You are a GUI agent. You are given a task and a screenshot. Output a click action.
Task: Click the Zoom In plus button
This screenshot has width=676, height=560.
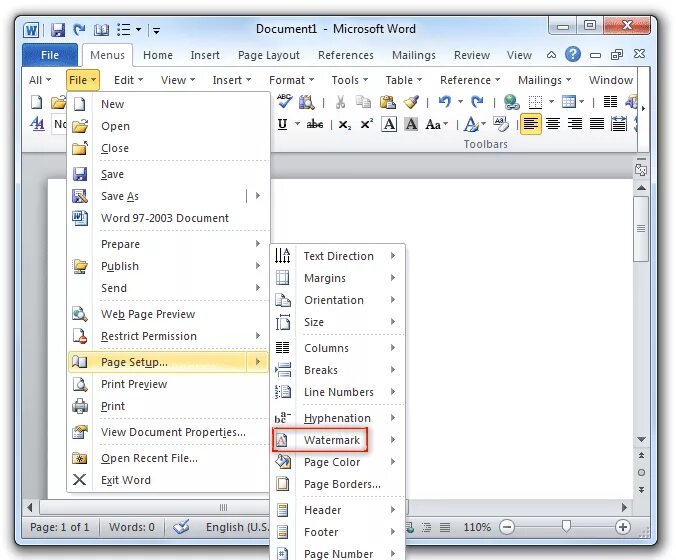(x=622, y=527)
